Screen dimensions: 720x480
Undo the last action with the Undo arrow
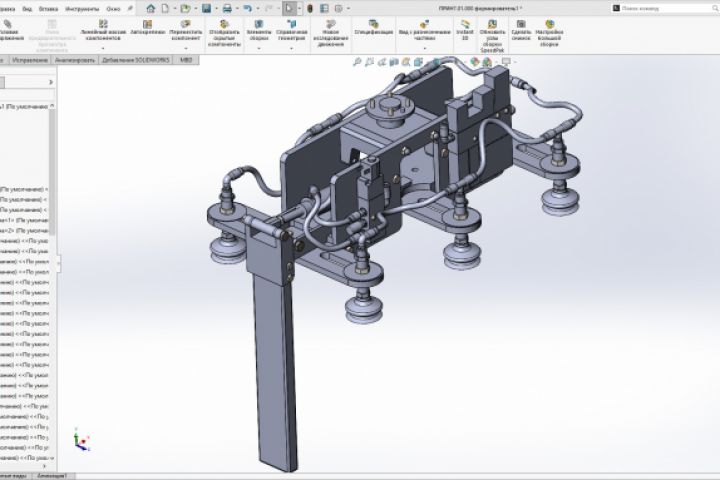pos(248,8)
